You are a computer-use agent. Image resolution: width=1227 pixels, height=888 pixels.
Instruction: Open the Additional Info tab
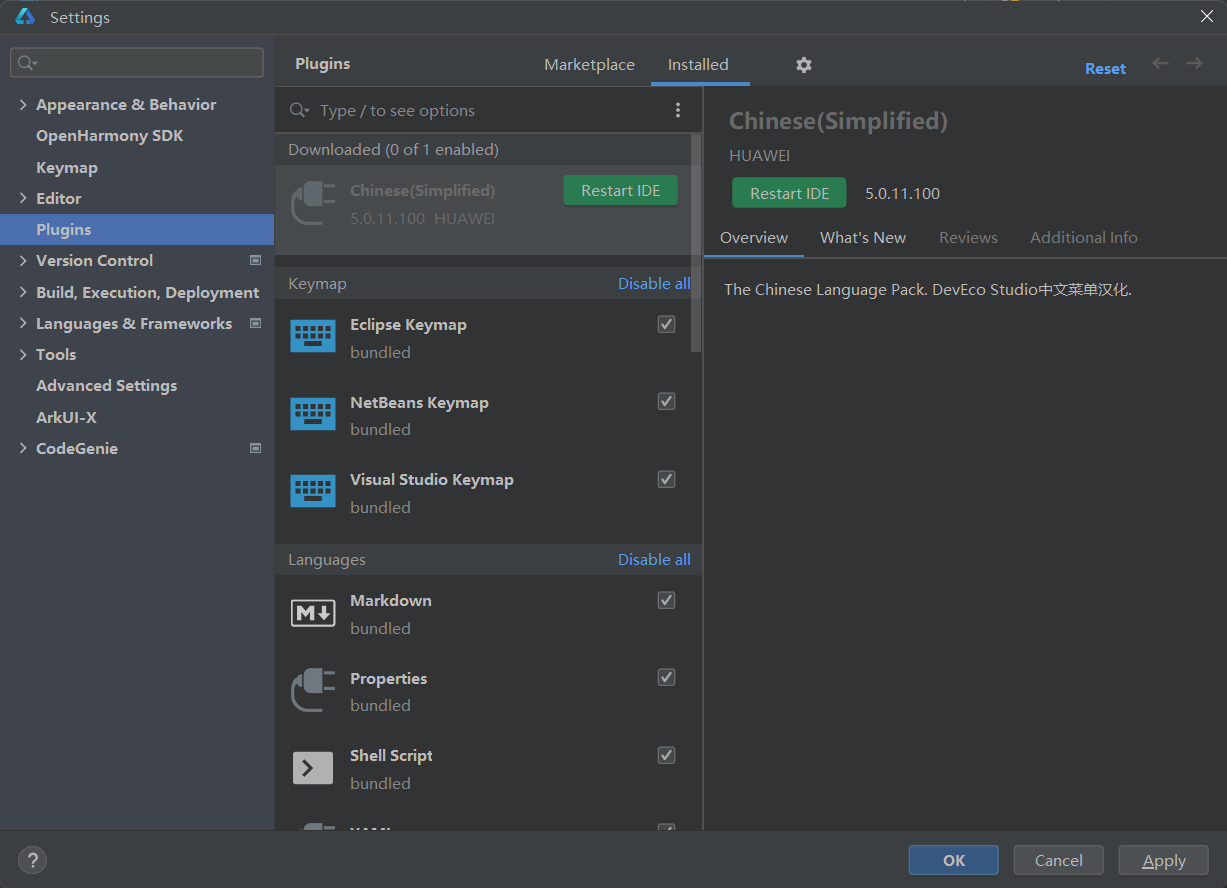(1084, 237)
